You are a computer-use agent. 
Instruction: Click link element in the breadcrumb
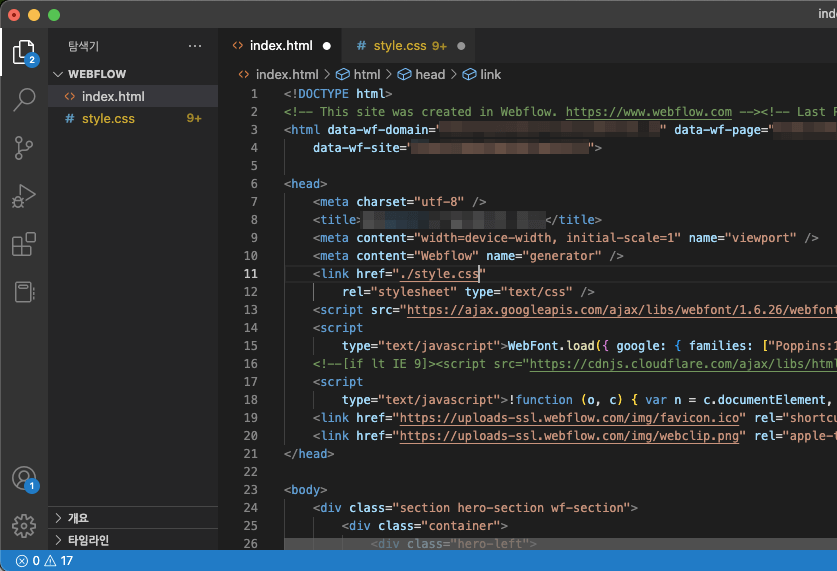coord(481,75)
